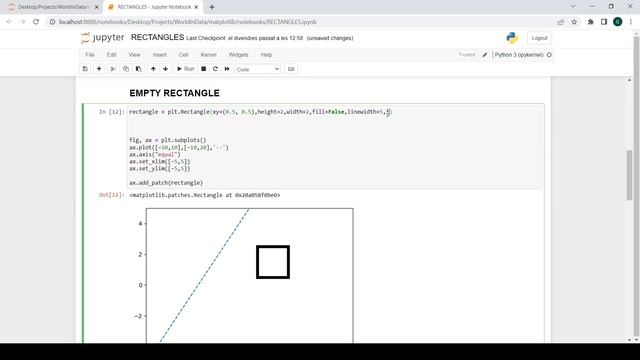Viewport: 640px width, 360px height.
Task: Click the pencil edit-mode icon
Action: [x=484, y=55]
